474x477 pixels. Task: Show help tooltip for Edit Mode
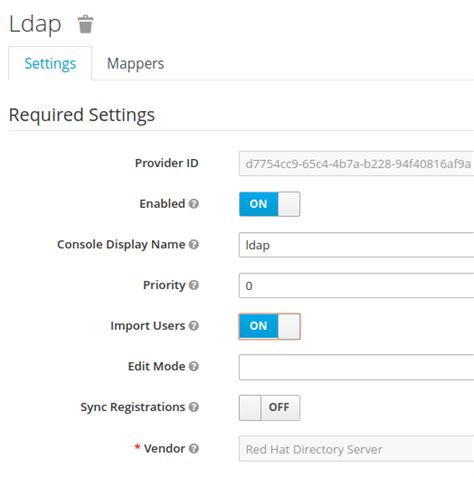(194, 366)
